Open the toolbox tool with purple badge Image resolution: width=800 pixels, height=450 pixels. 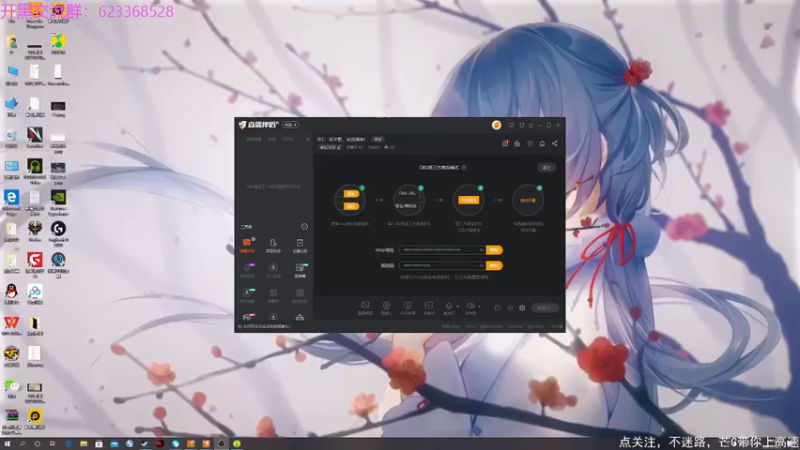point(247,270)
